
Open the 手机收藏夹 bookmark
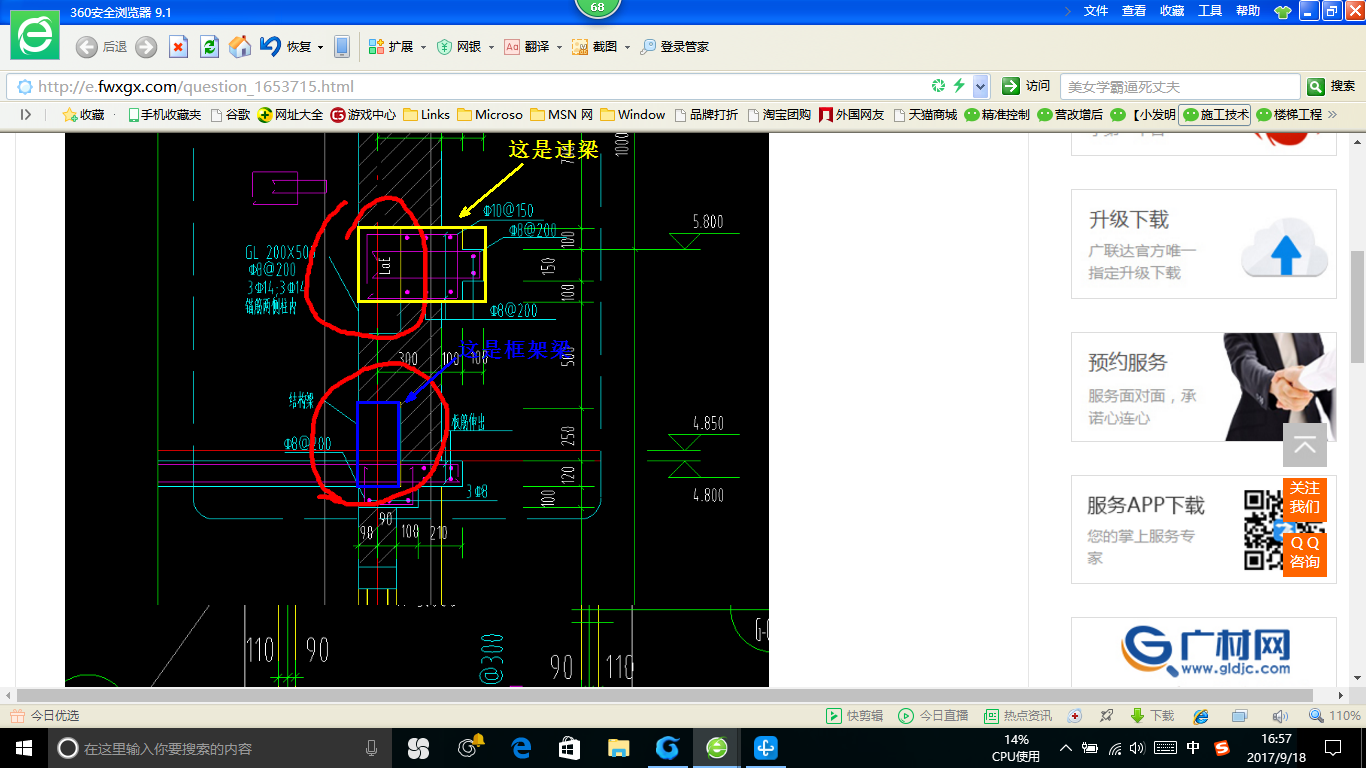[164, 115]
